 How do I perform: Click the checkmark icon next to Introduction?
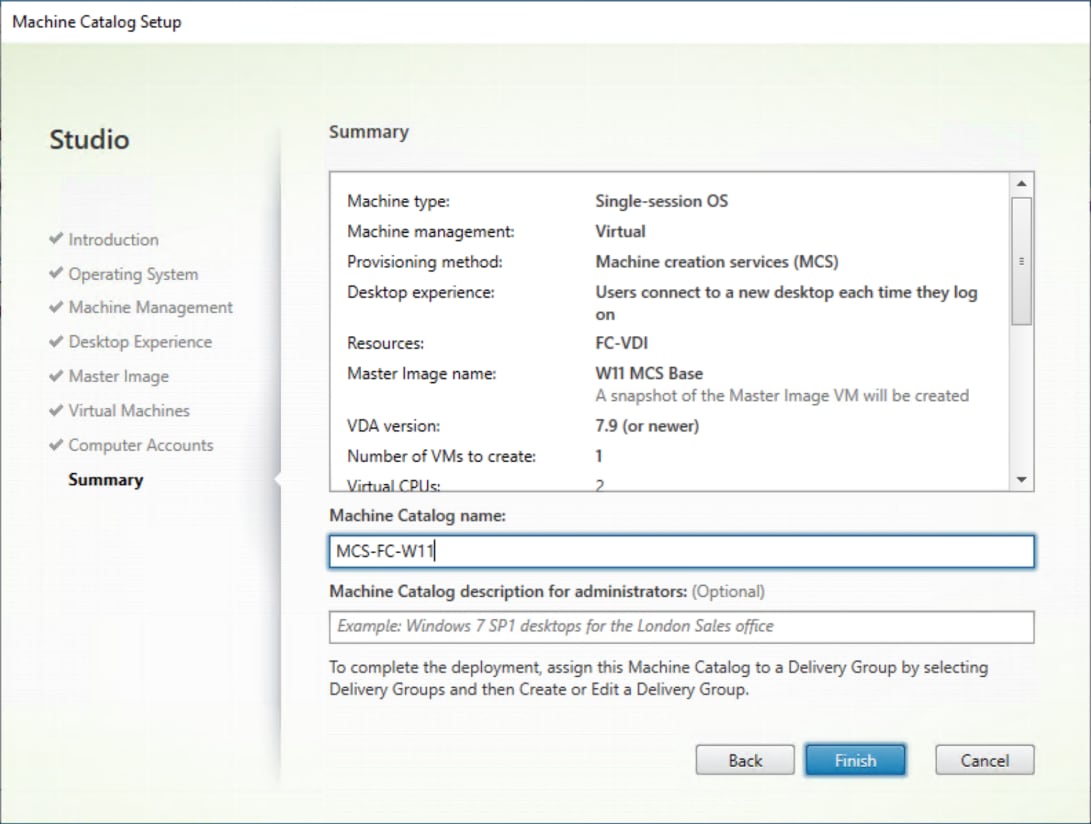tap(56, 239)
